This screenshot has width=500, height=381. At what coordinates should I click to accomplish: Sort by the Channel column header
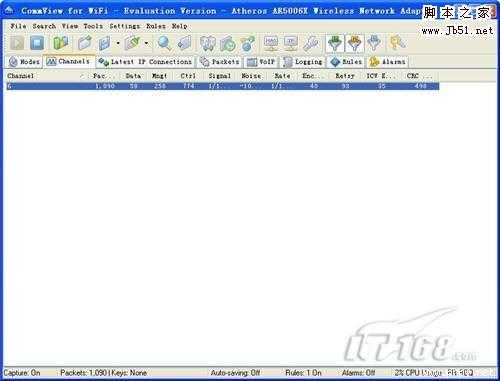click(46, 76)
